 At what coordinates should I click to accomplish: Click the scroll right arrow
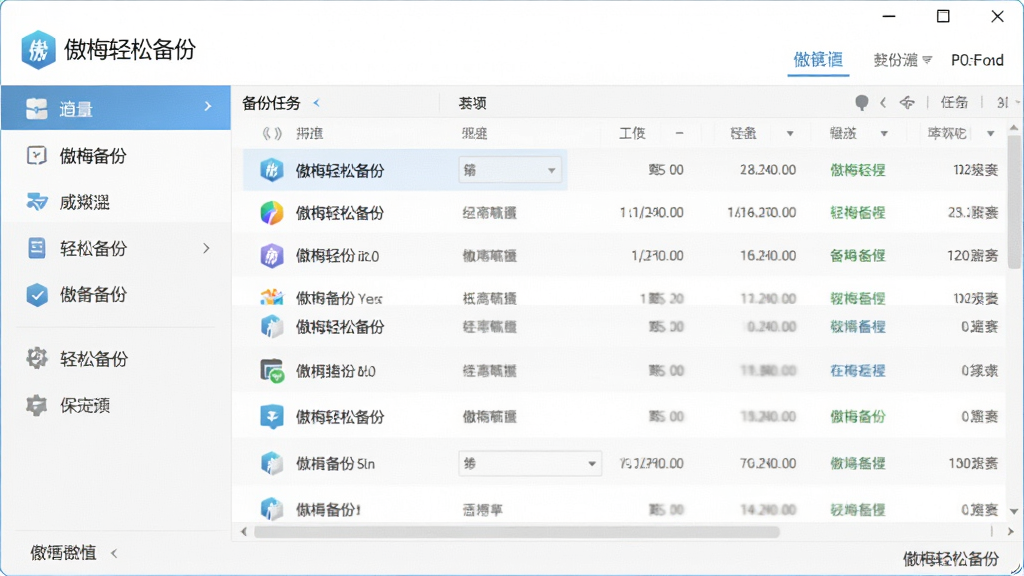[x=1011, y=532]
